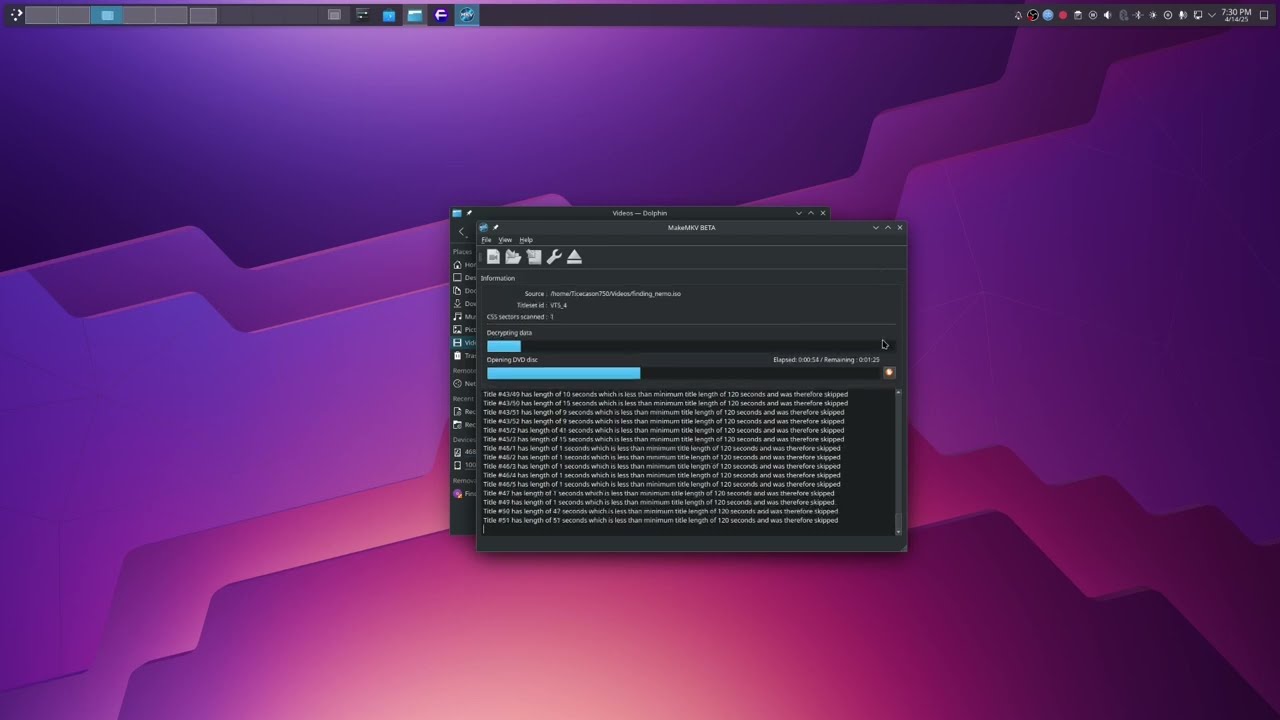Select Network in the Dolphin sidebar
This screenshot has width=1280, height=720.
464,384
